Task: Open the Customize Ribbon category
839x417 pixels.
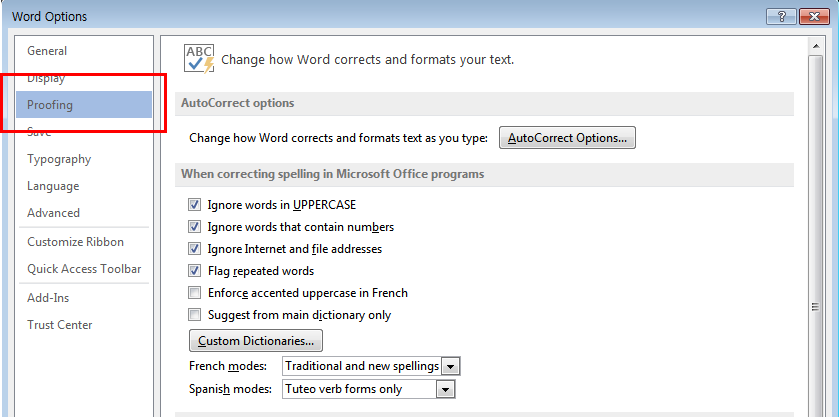Action: [x=75, y=242]
